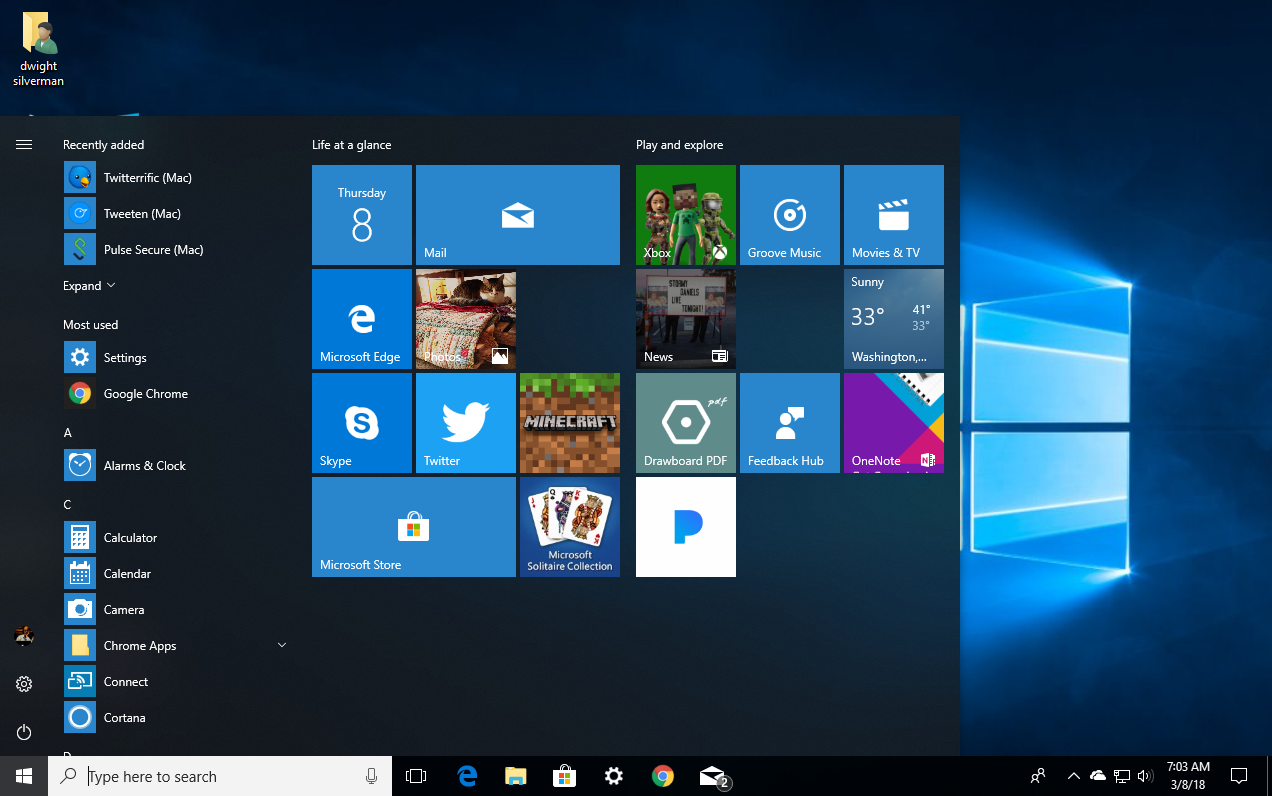Image resolution: width=1272 pixels, height=796 pixels.
Task: Launch the Camera app
Action: [x=176, y=610]
